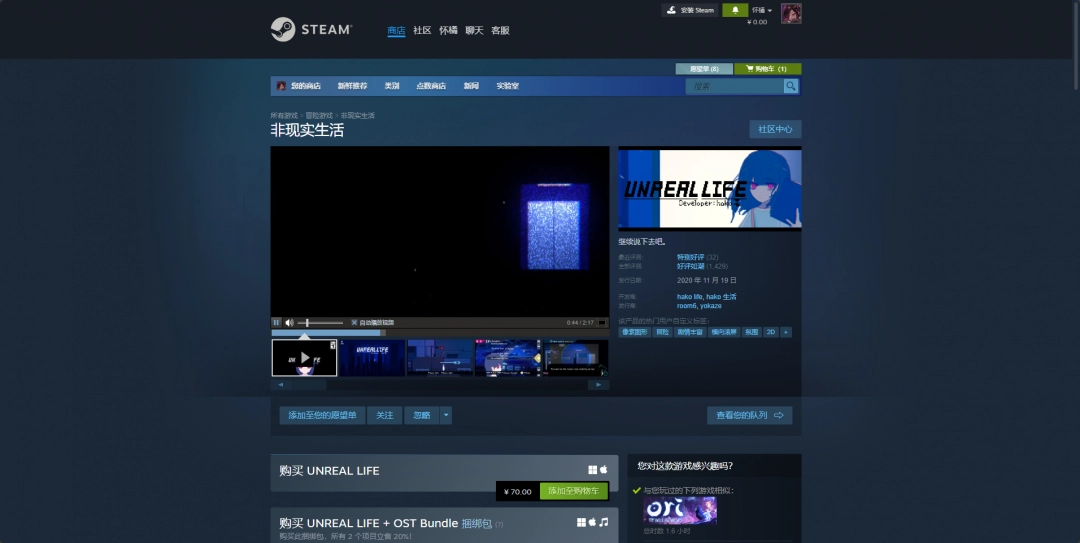Screen dimensions: 1080x543
Task: Go to the 社区 tab in header
Action: click(422, 31)
